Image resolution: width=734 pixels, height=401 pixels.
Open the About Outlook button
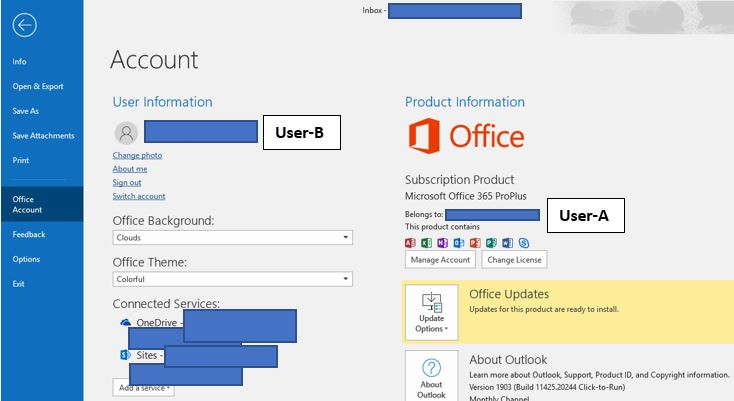click(x=432, y=376)
